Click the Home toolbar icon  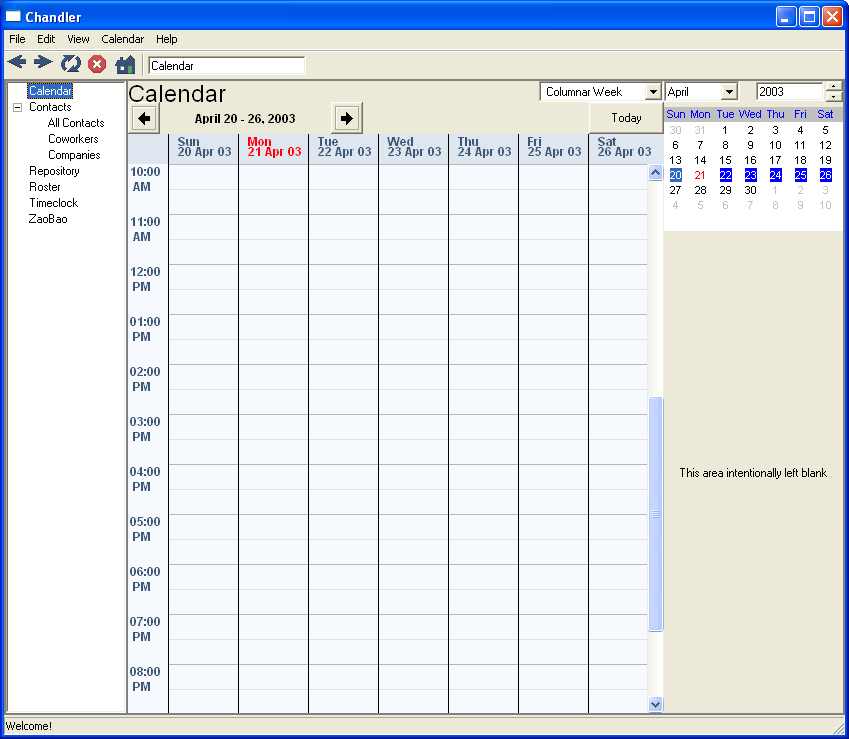[125, 64]
